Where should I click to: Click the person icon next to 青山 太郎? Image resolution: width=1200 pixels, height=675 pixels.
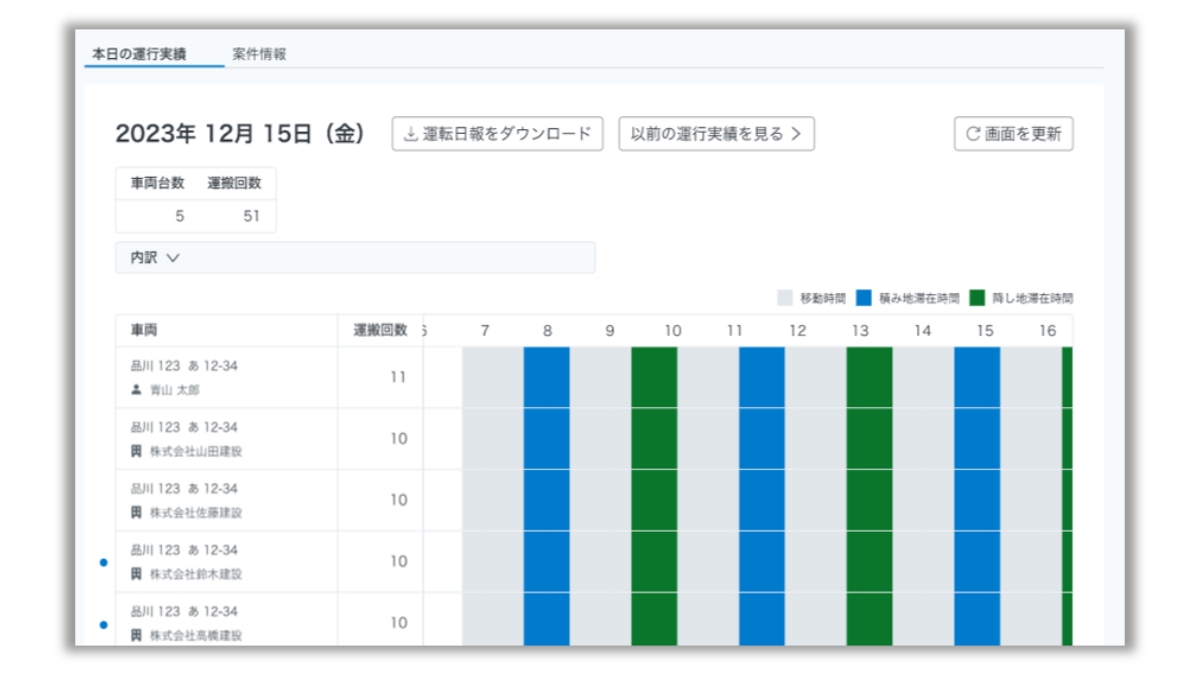pos(137,390)
